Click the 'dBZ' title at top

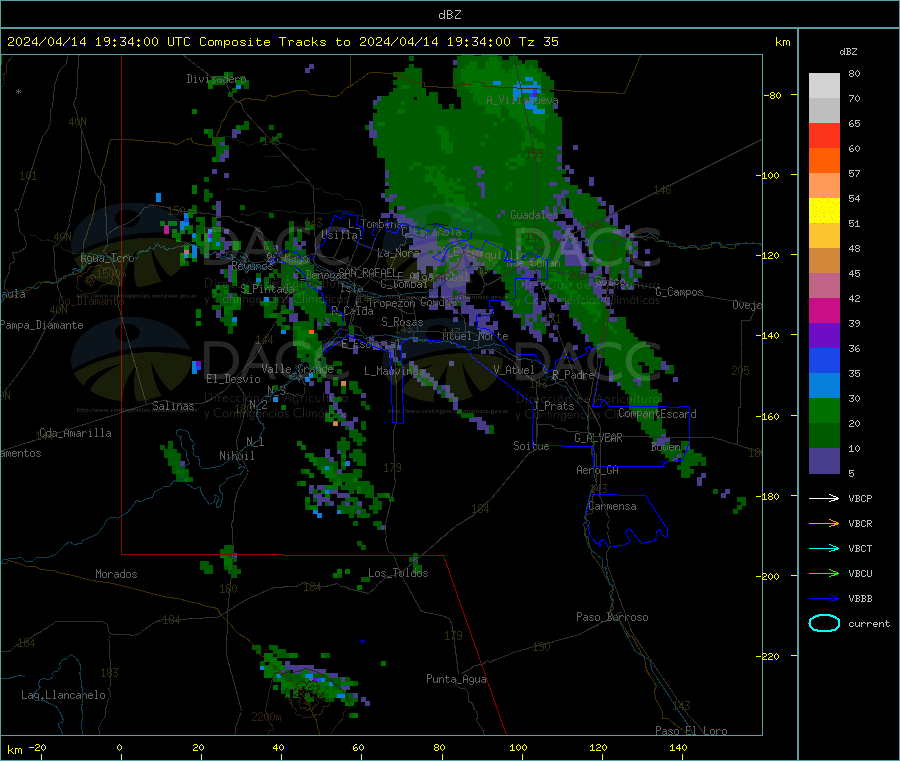(x=449, y=15)
